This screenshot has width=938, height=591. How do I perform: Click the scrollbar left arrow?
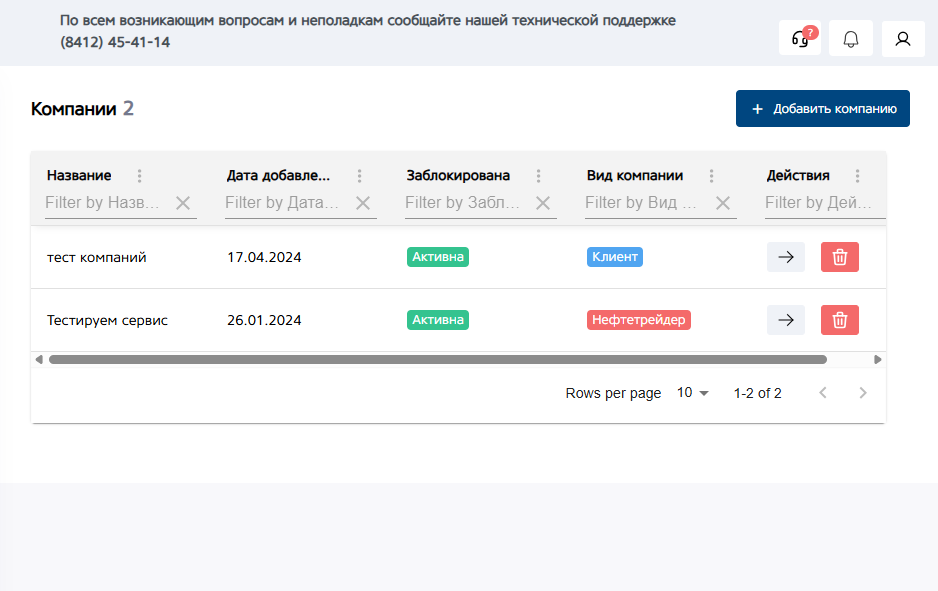(x=39, y=360)
